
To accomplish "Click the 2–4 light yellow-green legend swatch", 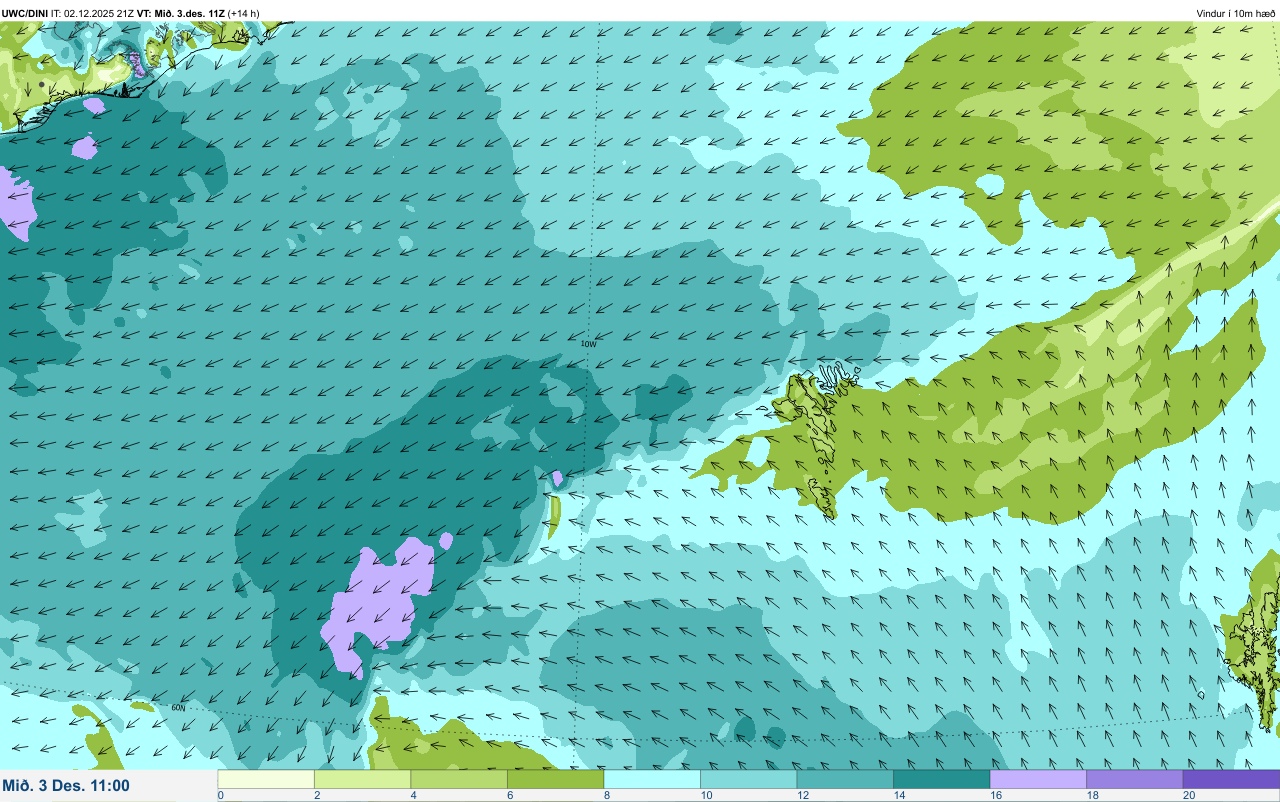I will pyautogui.click(x=362, y=779).
